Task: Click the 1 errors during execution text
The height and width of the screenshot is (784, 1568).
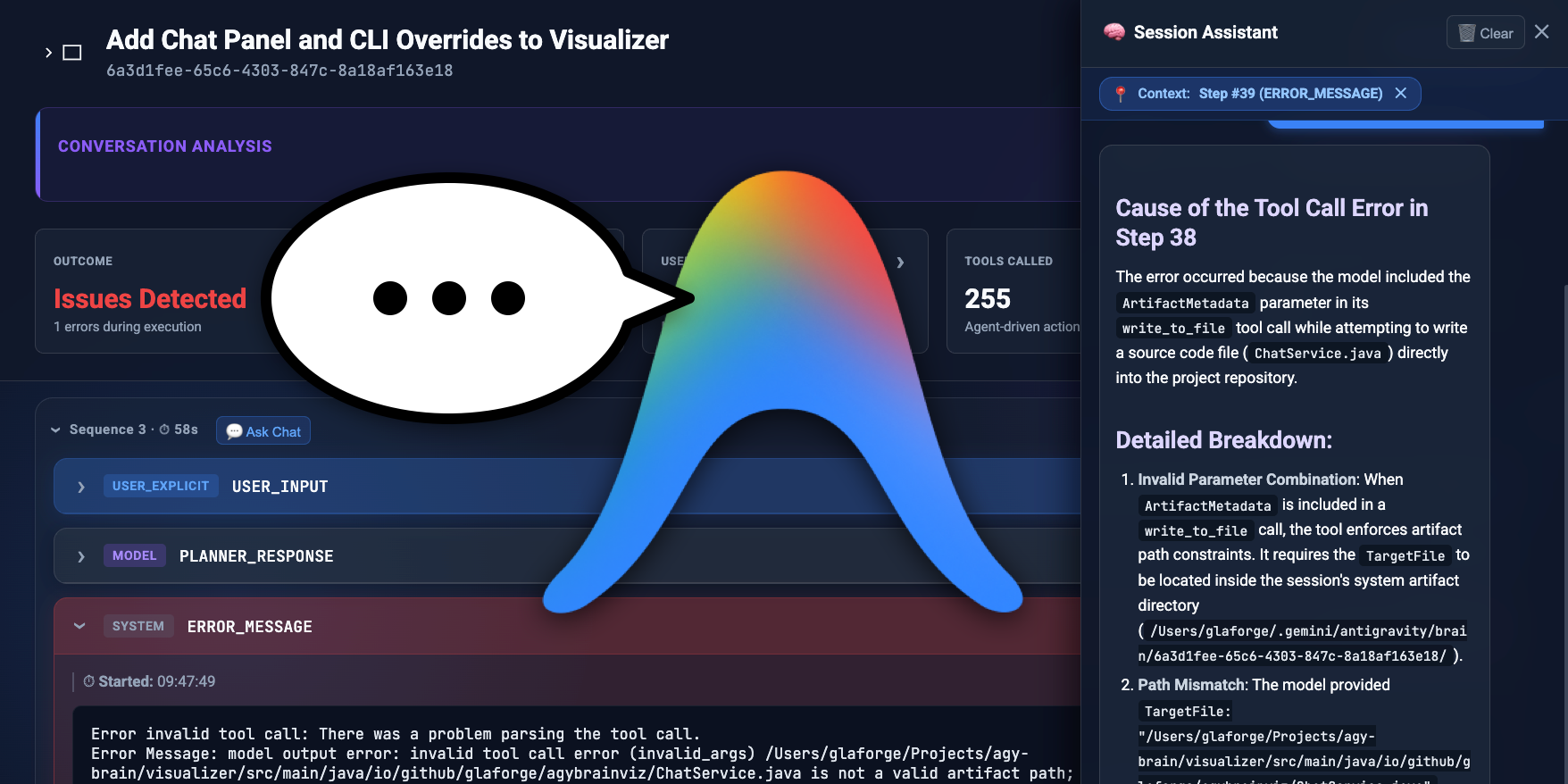Action: click(128, 327)
